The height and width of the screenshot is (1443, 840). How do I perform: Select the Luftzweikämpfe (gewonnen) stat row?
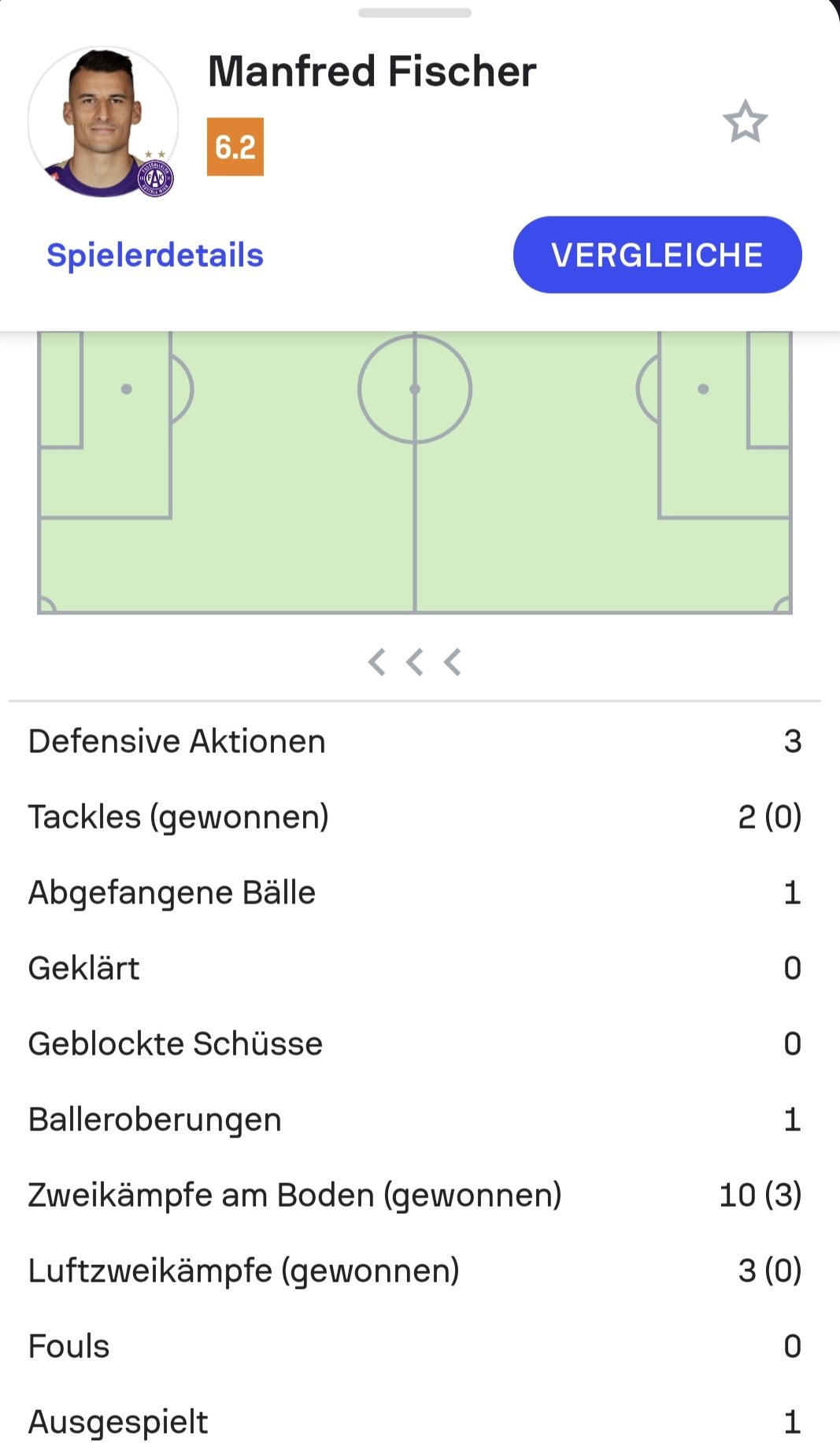[x=415, y=1271]
